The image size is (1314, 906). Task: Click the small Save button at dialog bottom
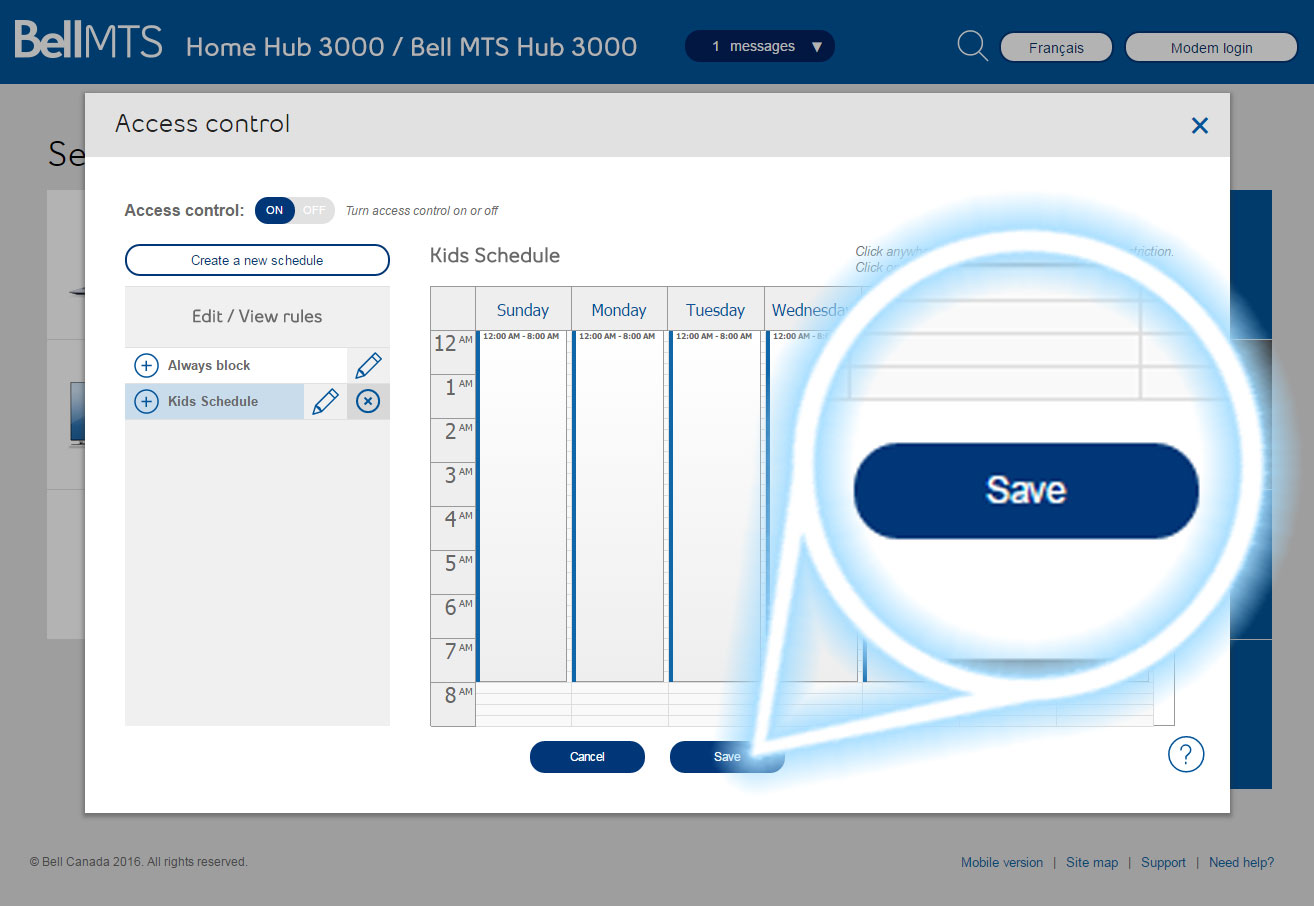coord(727,757)
